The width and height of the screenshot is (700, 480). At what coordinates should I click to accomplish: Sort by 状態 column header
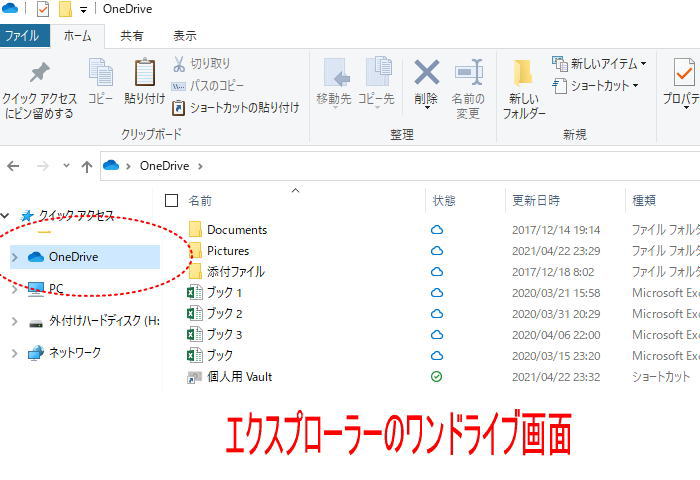pos(444,200)
